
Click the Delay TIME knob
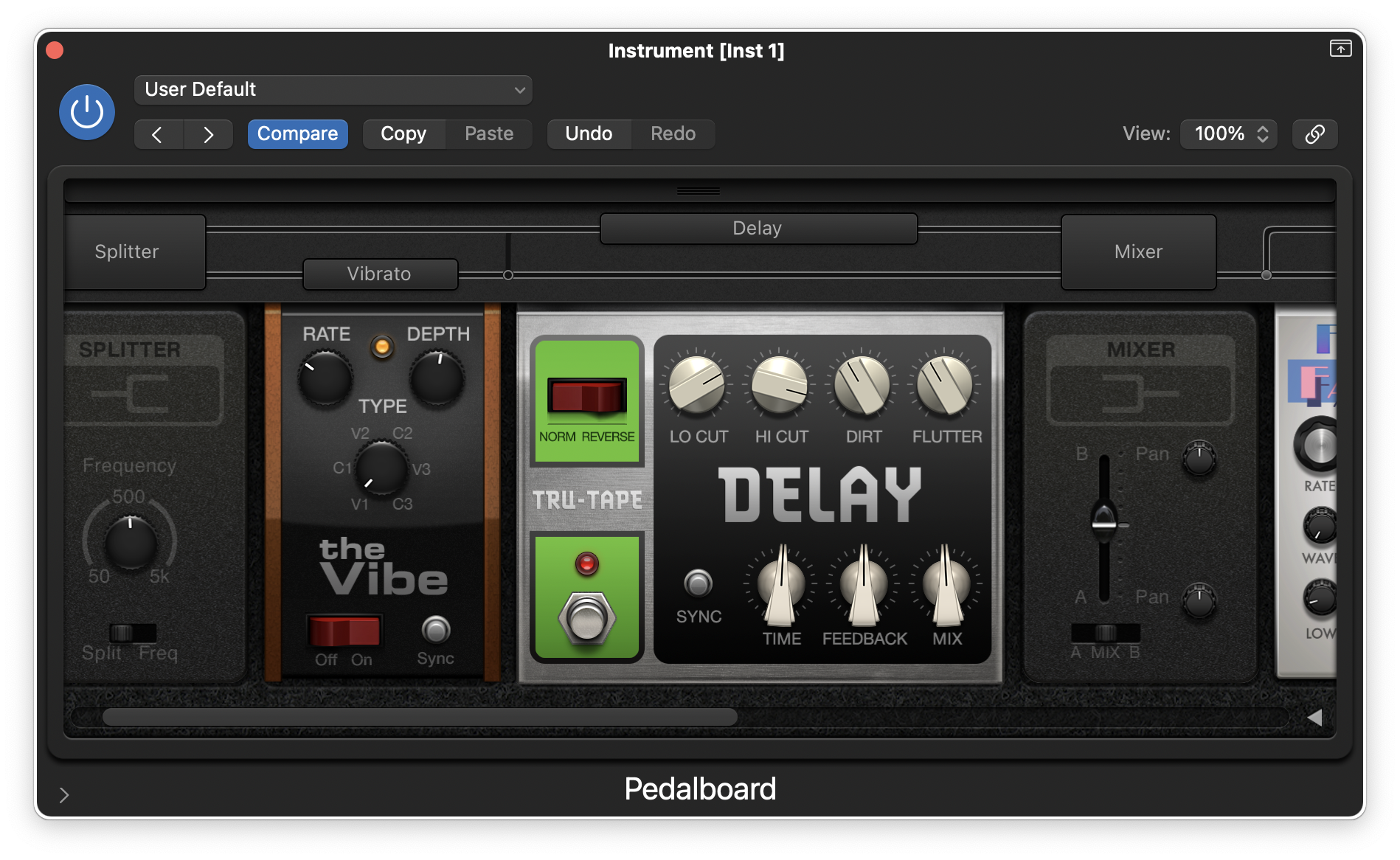click(x=781, y=586)
